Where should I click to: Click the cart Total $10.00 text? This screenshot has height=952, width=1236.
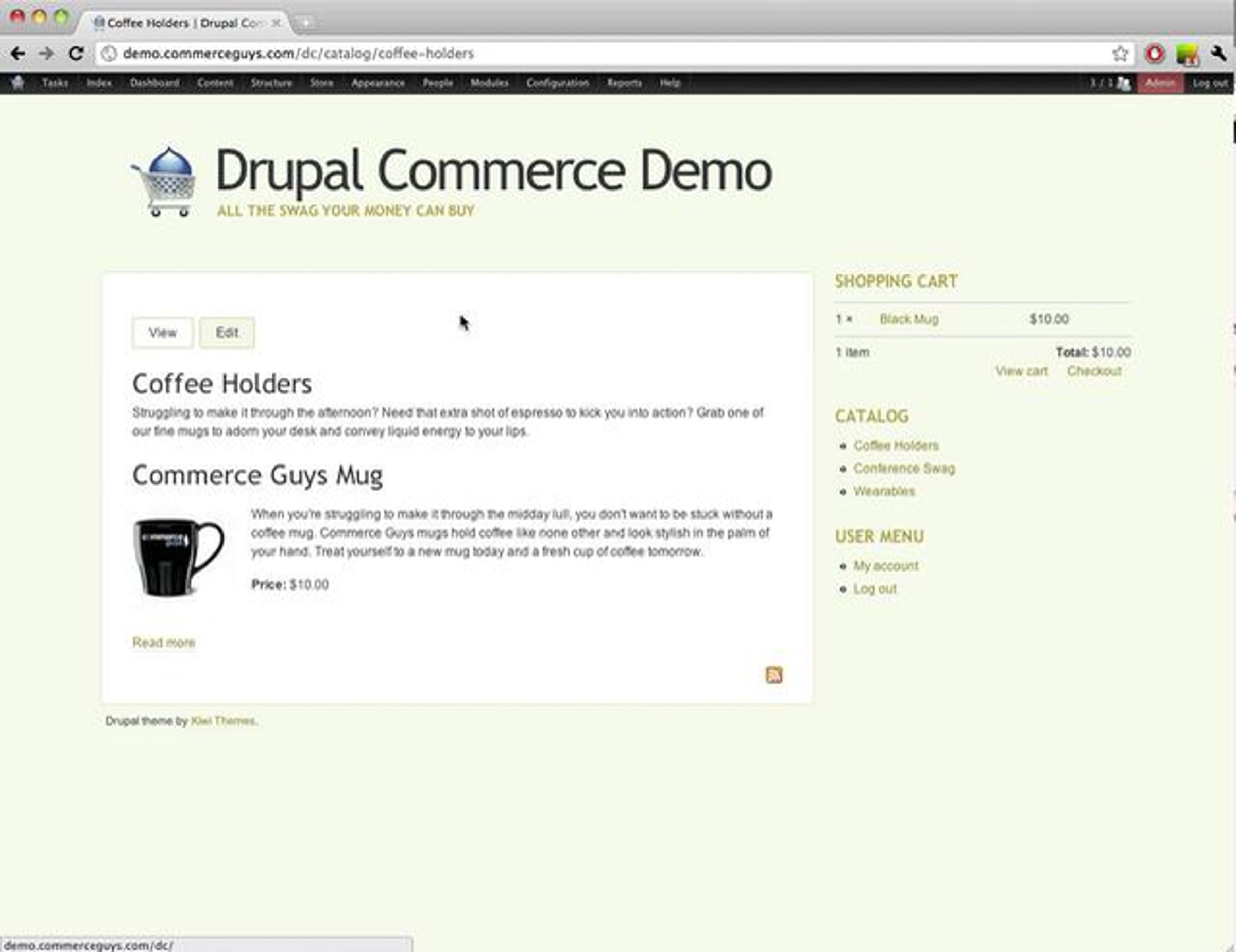(x=1093, y=352)
